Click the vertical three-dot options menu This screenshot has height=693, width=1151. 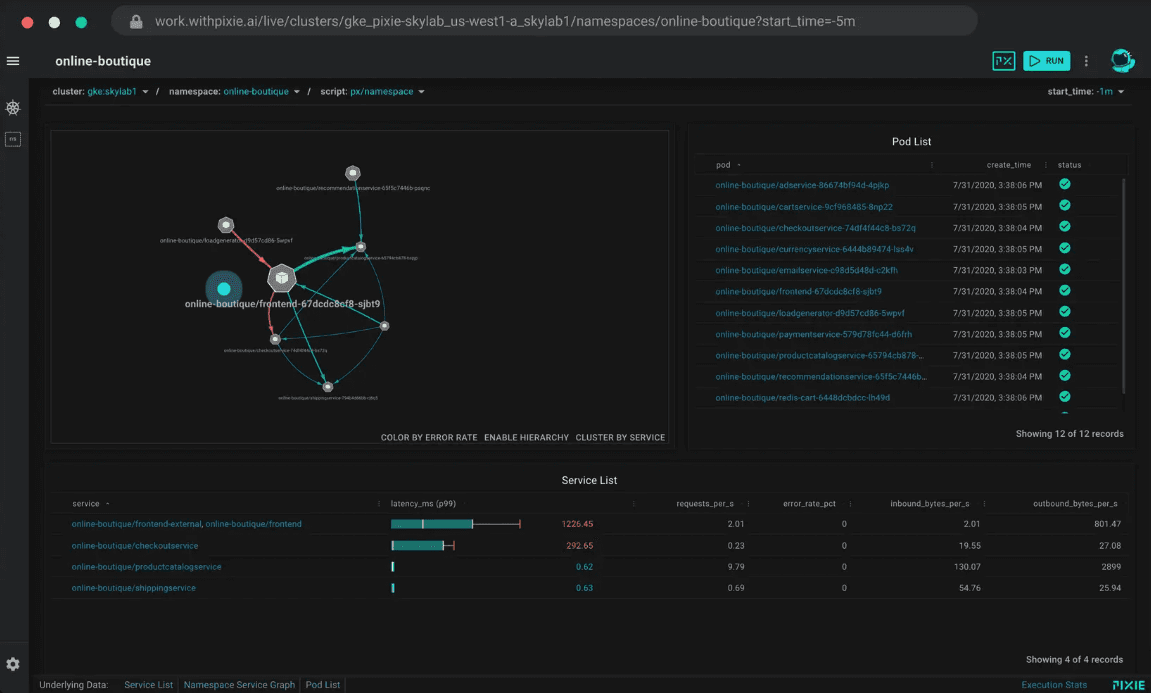click(x=1086, y=61)
